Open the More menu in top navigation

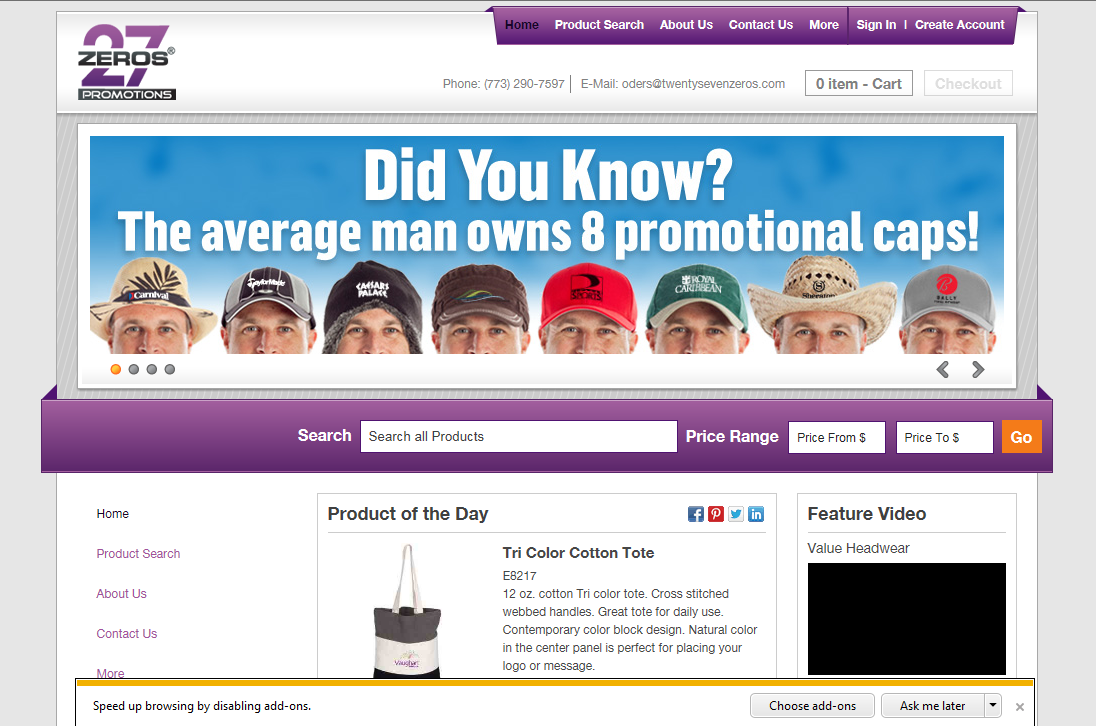click(x=824, y=25)
